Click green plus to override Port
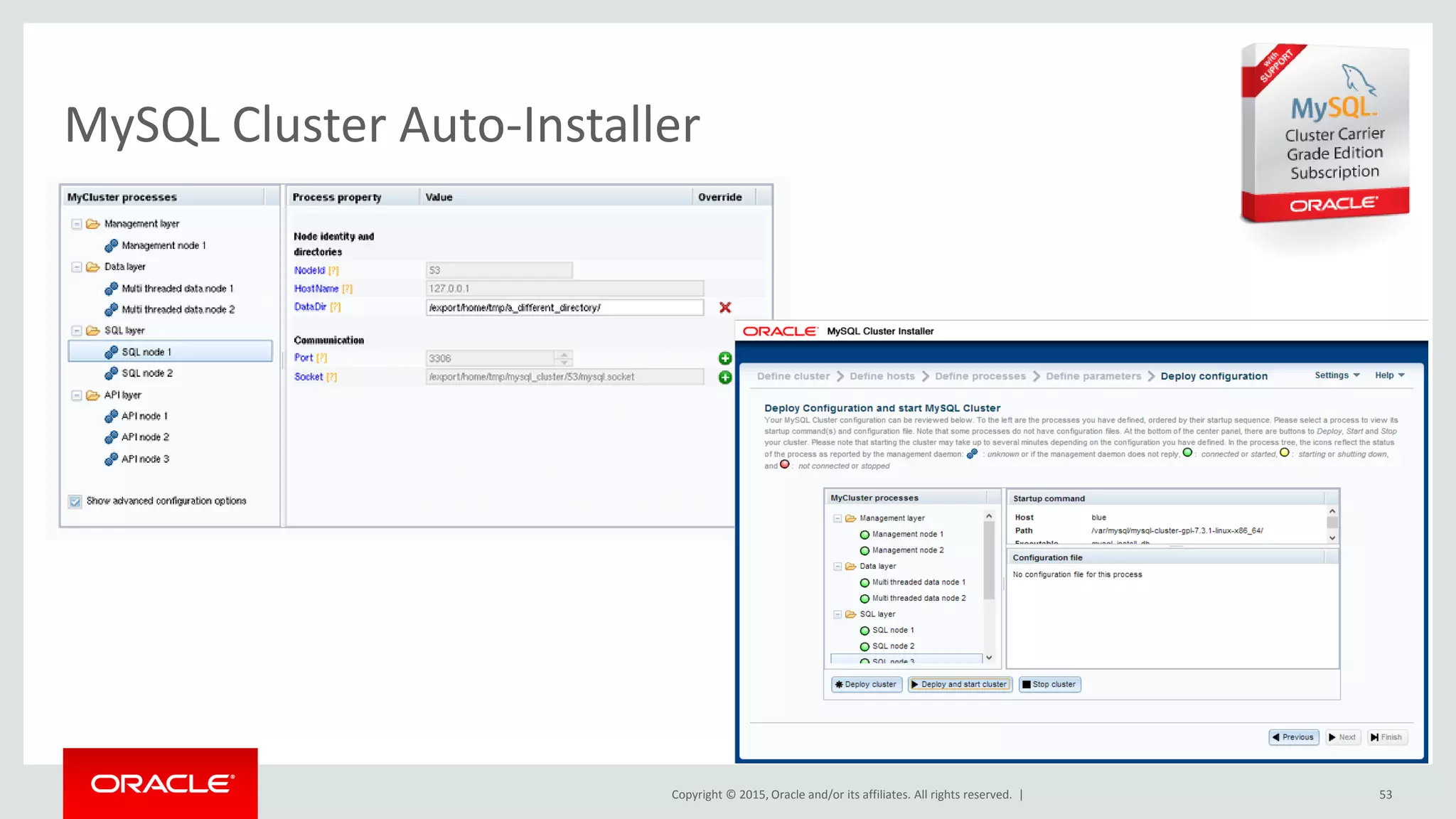1456x819 pixels. point(725,358)
